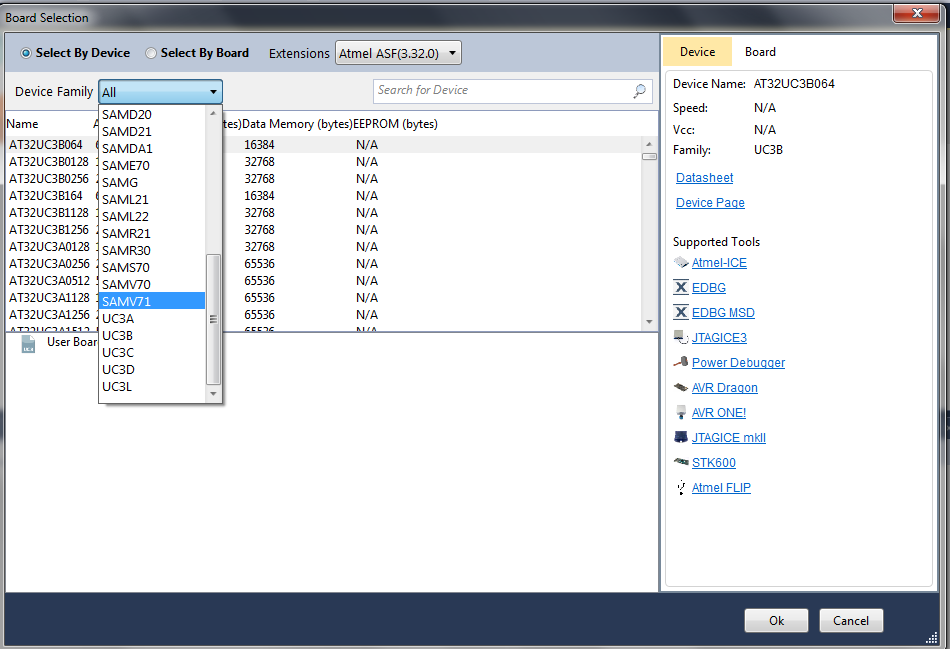Image resolution: width=950 pixels, height=649 pixels.
Task: Choose the Select By Board radio button
Action: point(151,53)
